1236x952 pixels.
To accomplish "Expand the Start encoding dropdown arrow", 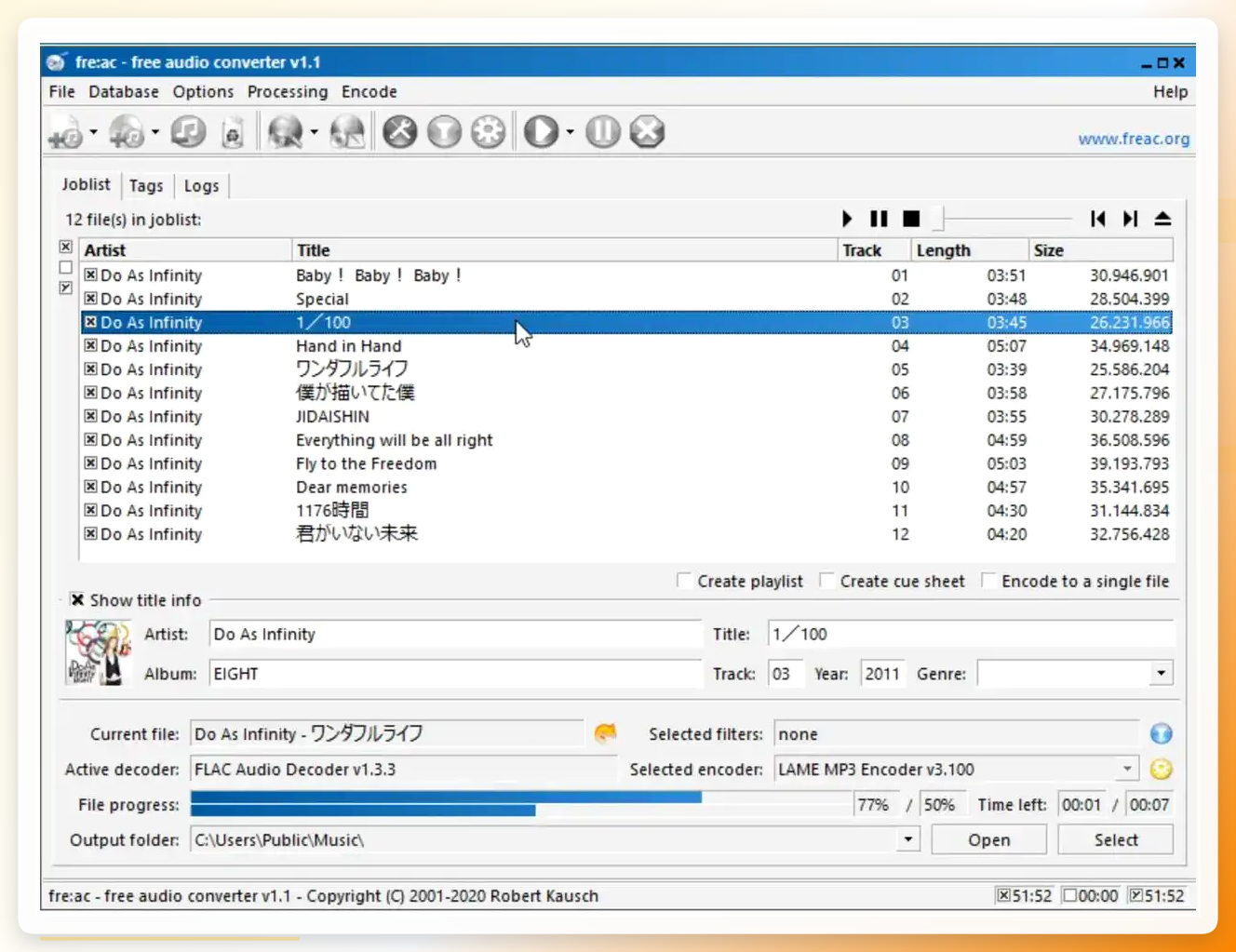I will (x=570, y=132).
